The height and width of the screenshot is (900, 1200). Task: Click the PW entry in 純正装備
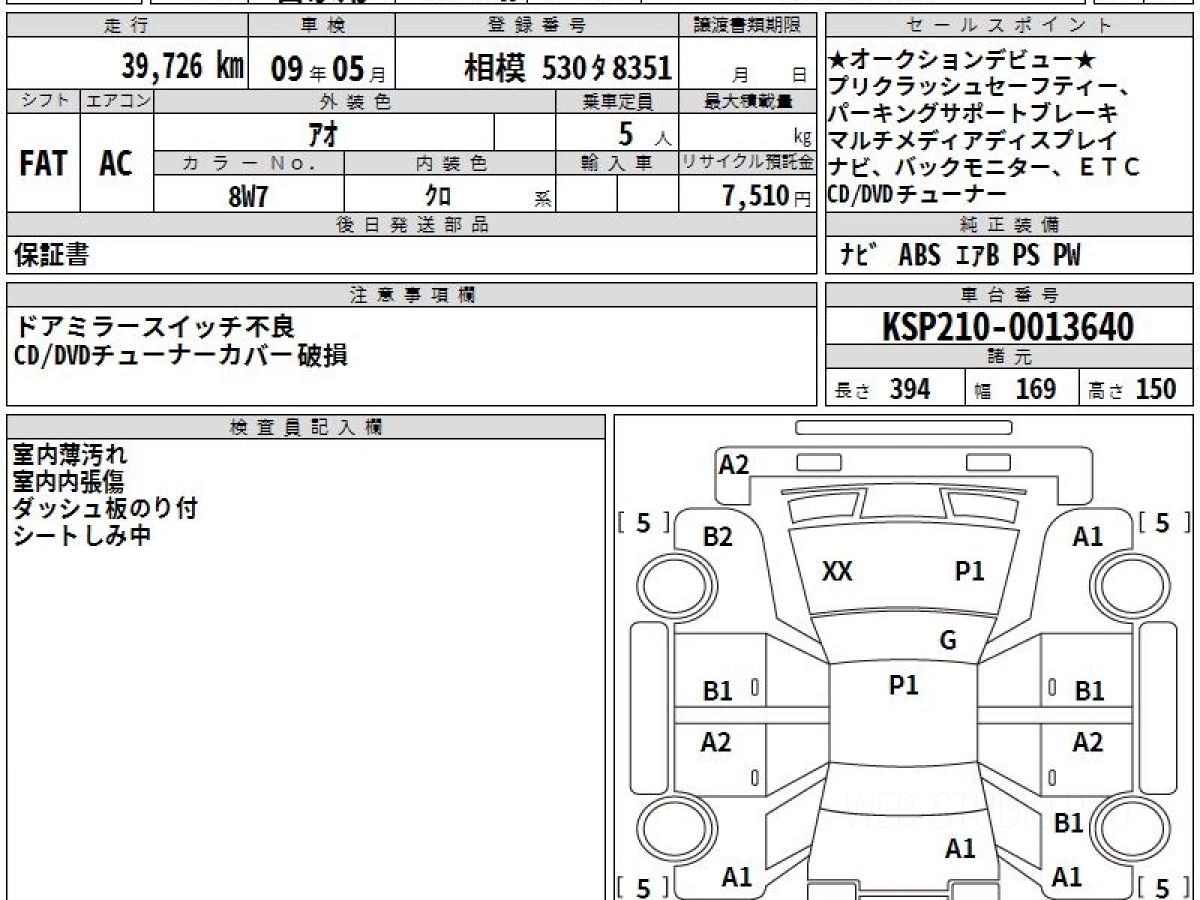coord(1066,255)
